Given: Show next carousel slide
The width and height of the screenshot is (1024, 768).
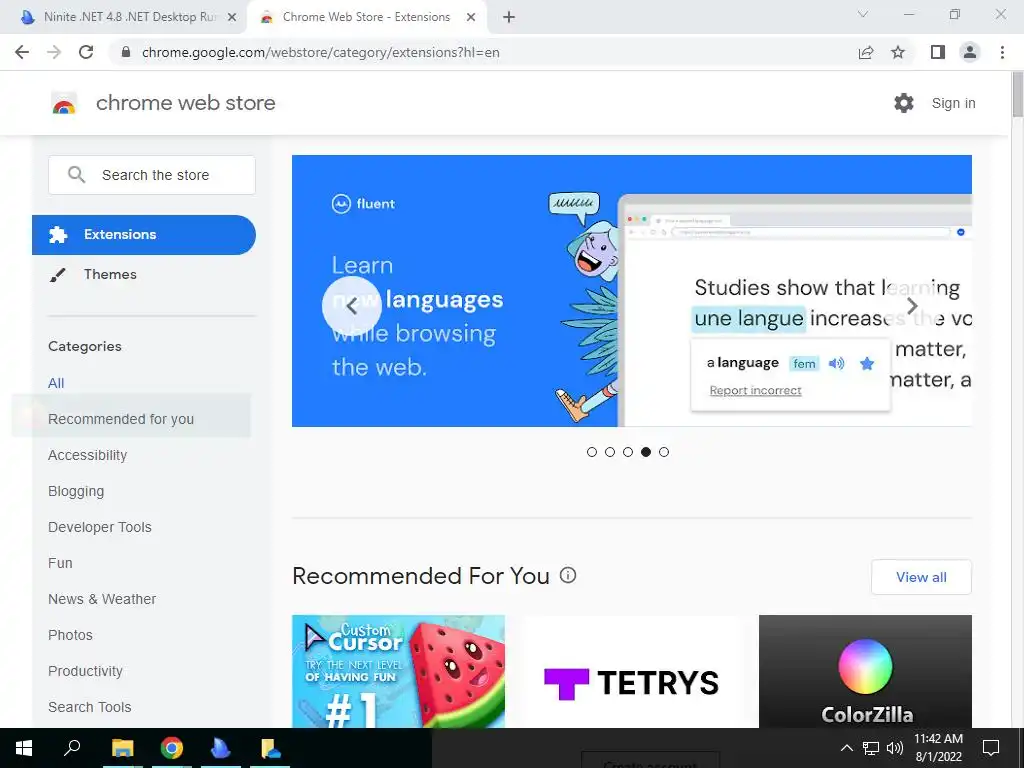Looking at the screenshot, I should [x=912, y=306].
